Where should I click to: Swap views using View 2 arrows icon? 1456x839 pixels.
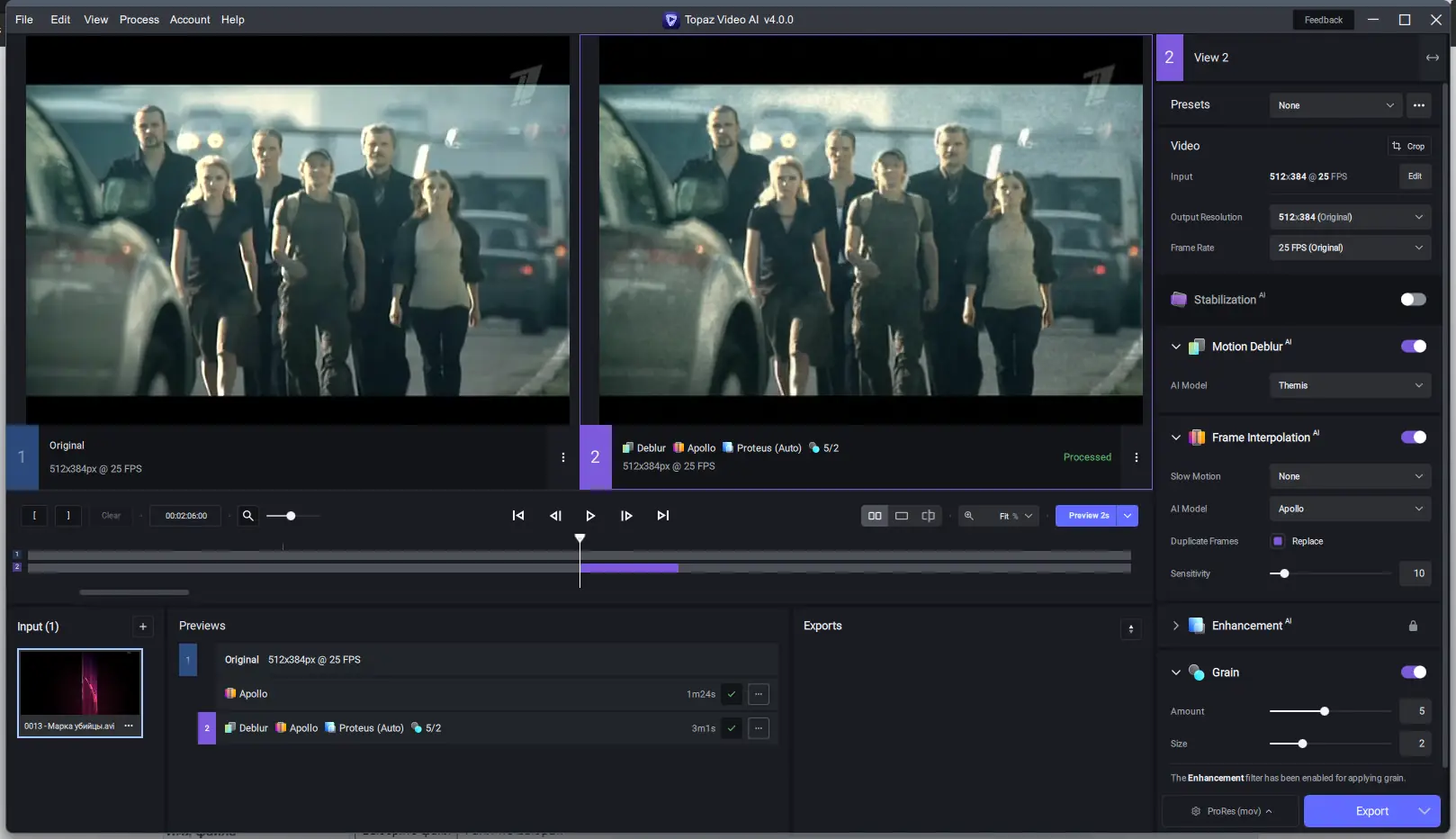pyautogui.click(x=1432, y=58)
